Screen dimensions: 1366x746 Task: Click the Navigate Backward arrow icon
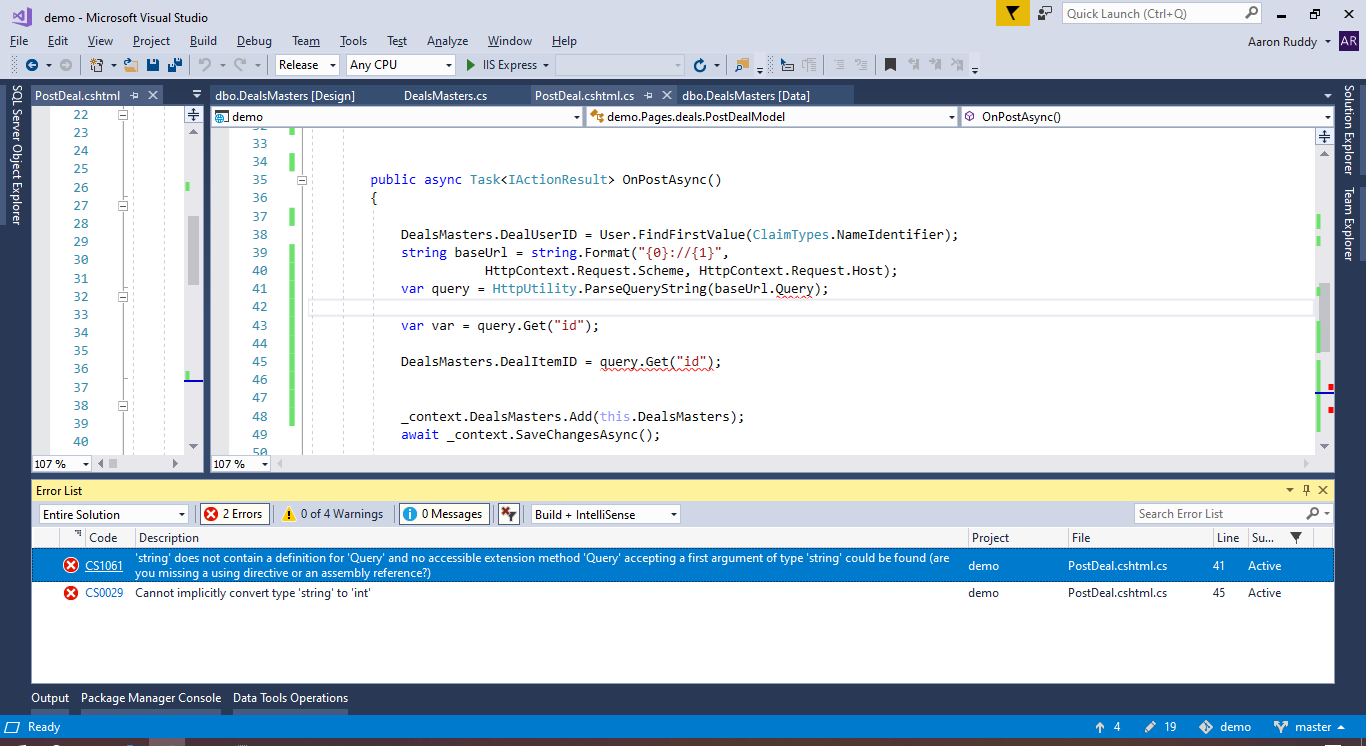pos(32,65)
